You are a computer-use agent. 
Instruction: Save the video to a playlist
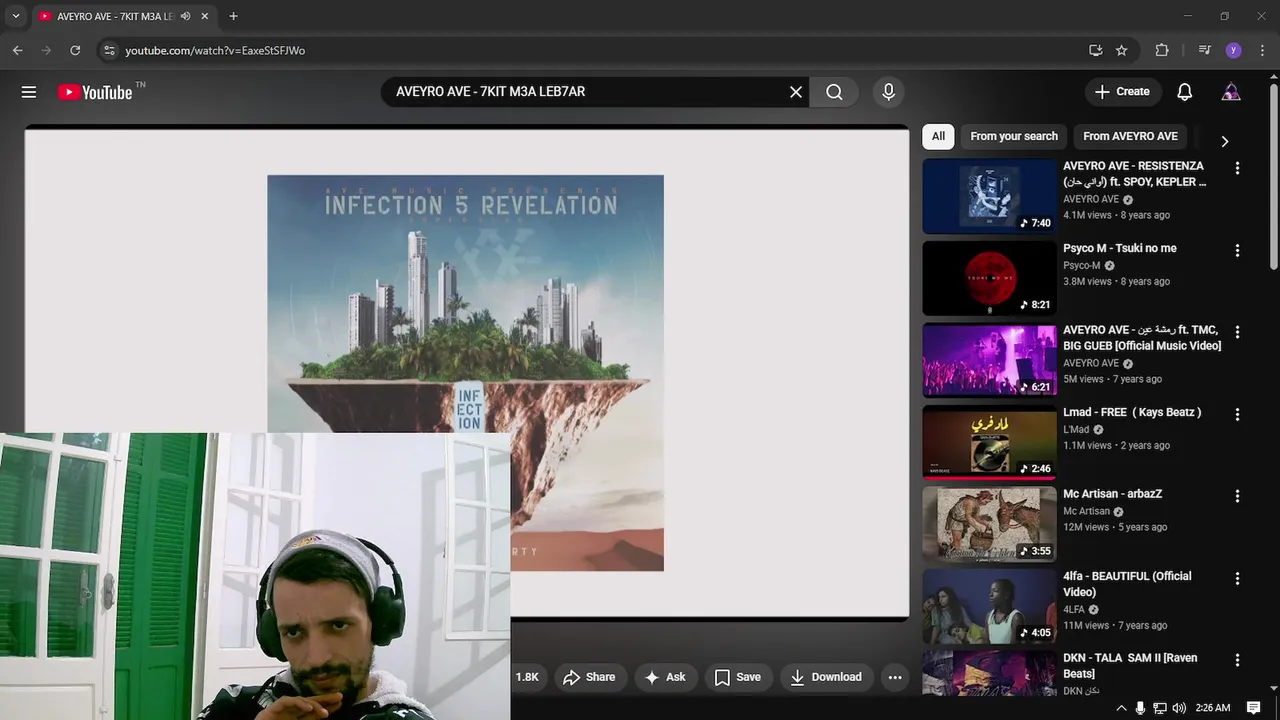[737, 677]
